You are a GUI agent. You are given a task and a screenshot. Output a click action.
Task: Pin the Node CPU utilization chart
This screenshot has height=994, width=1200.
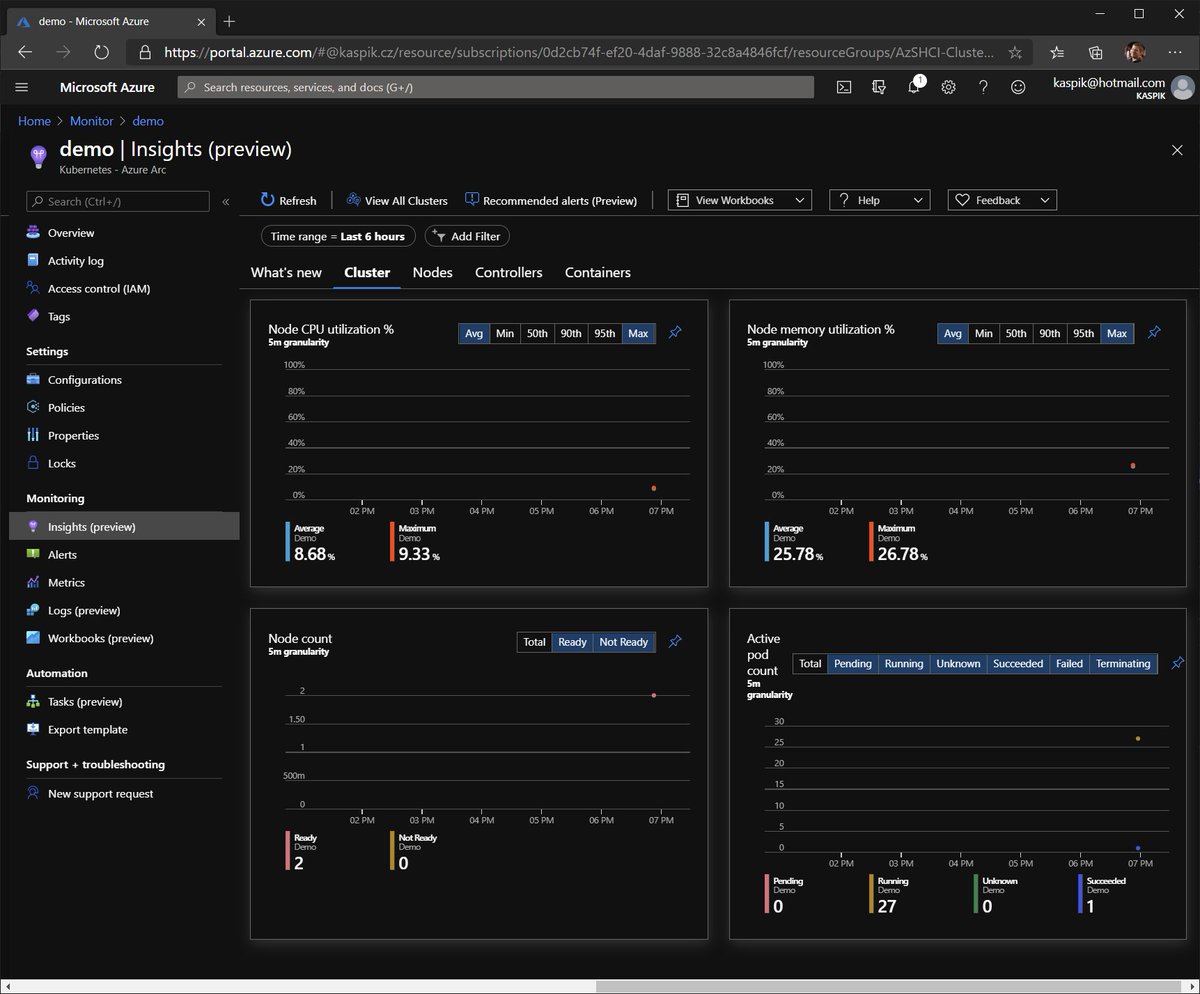[675, 333]
